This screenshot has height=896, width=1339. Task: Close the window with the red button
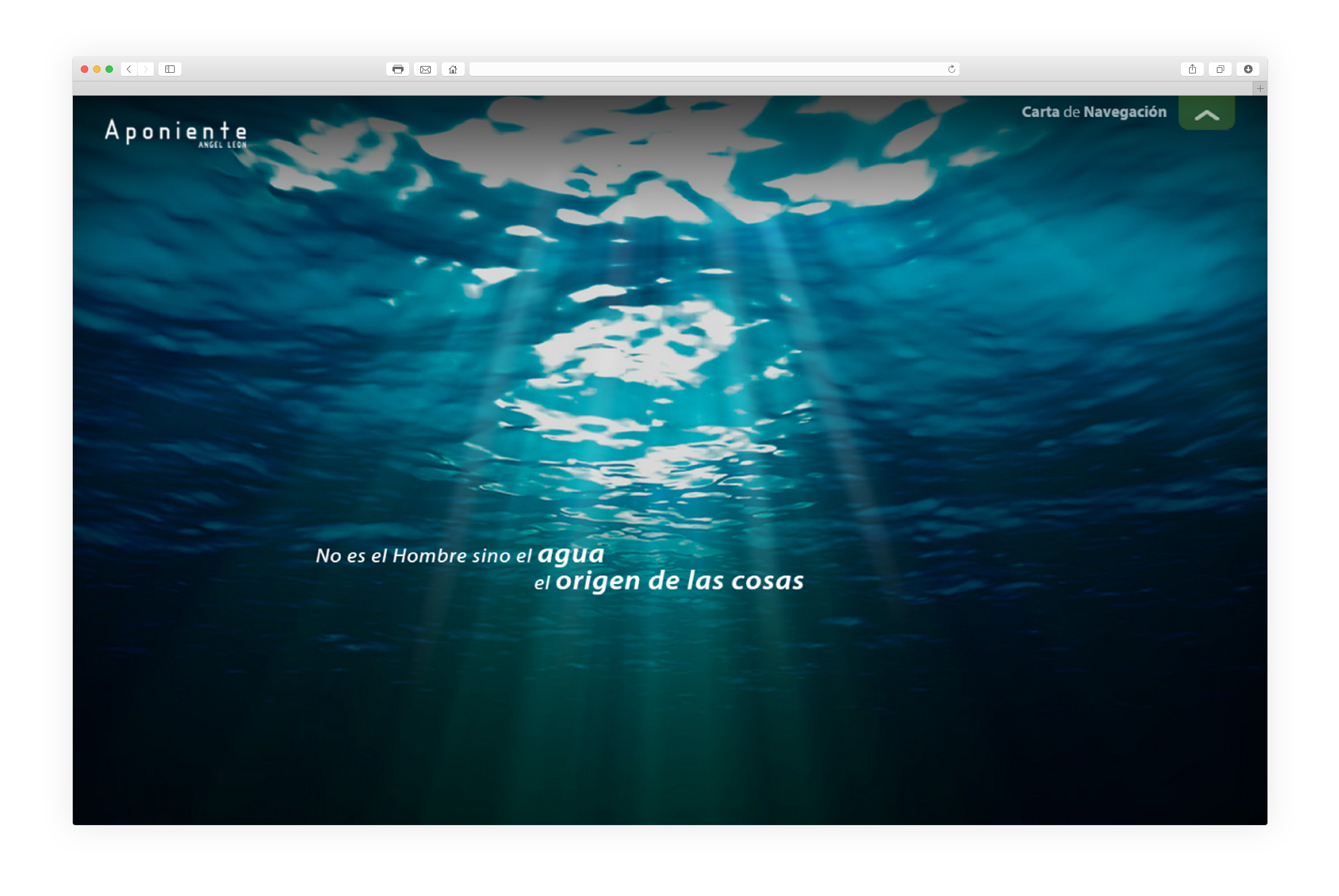(85, 69)
